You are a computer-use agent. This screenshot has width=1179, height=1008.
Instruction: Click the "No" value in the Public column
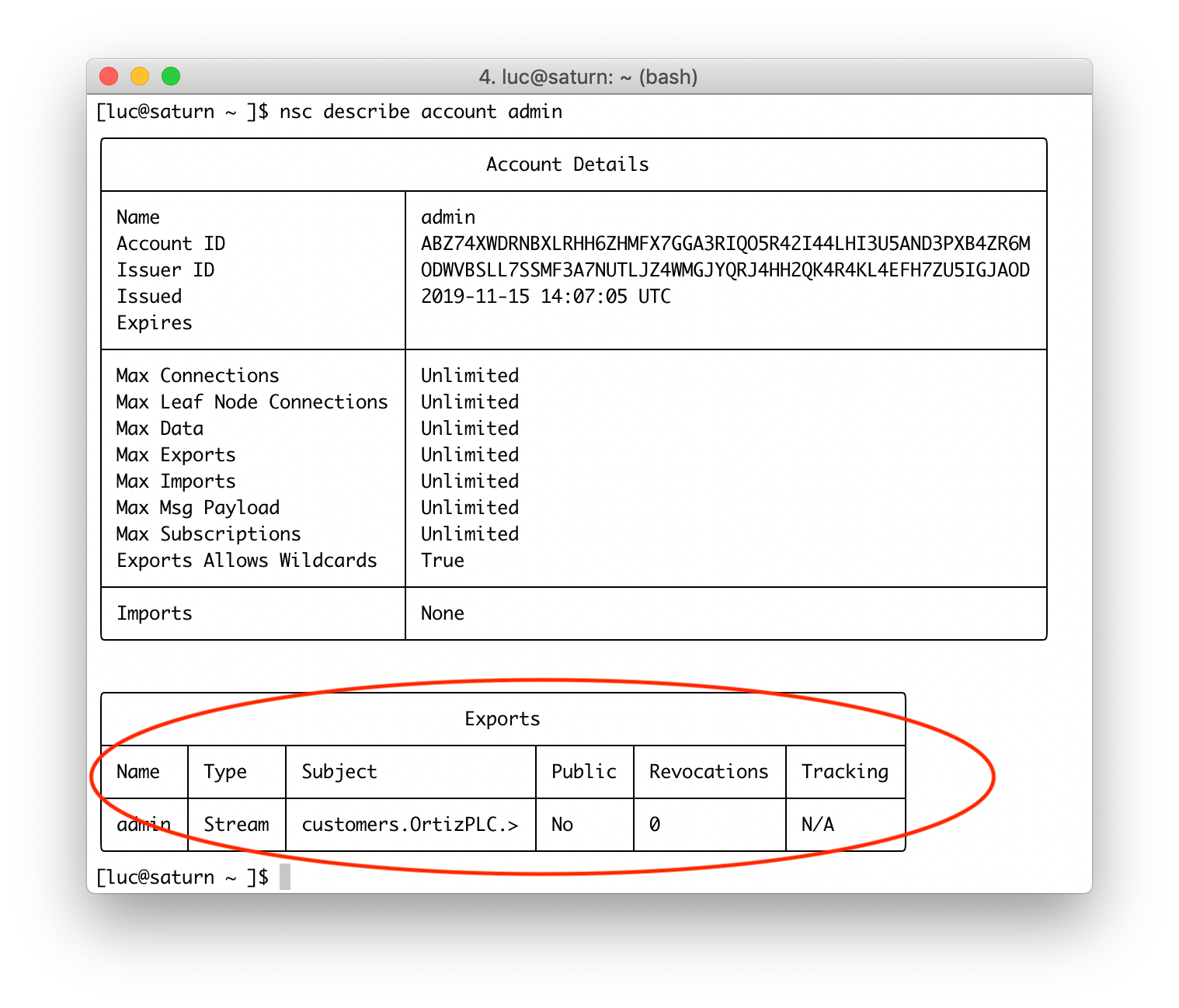click(562, 825)
